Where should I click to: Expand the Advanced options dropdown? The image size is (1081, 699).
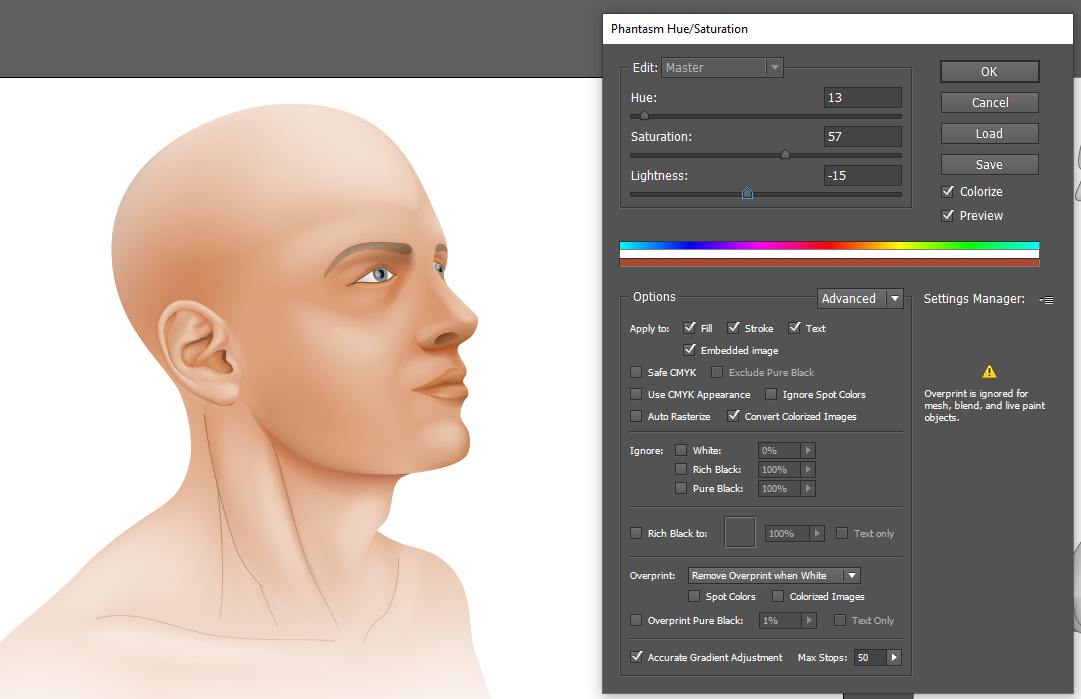860,299
